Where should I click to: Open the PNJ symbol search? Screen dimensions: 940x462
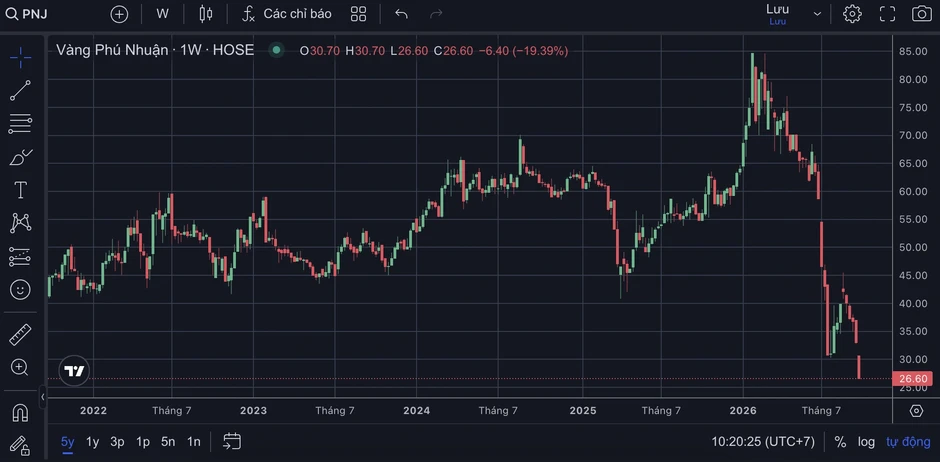[27, 14]
